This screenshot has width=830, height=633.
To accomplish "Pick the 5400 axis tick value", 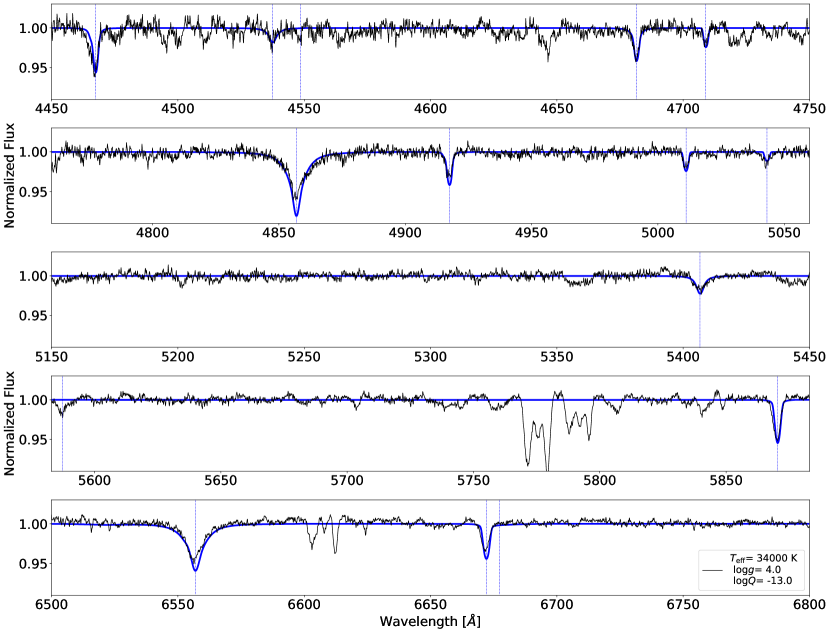I will click(683, 357).
